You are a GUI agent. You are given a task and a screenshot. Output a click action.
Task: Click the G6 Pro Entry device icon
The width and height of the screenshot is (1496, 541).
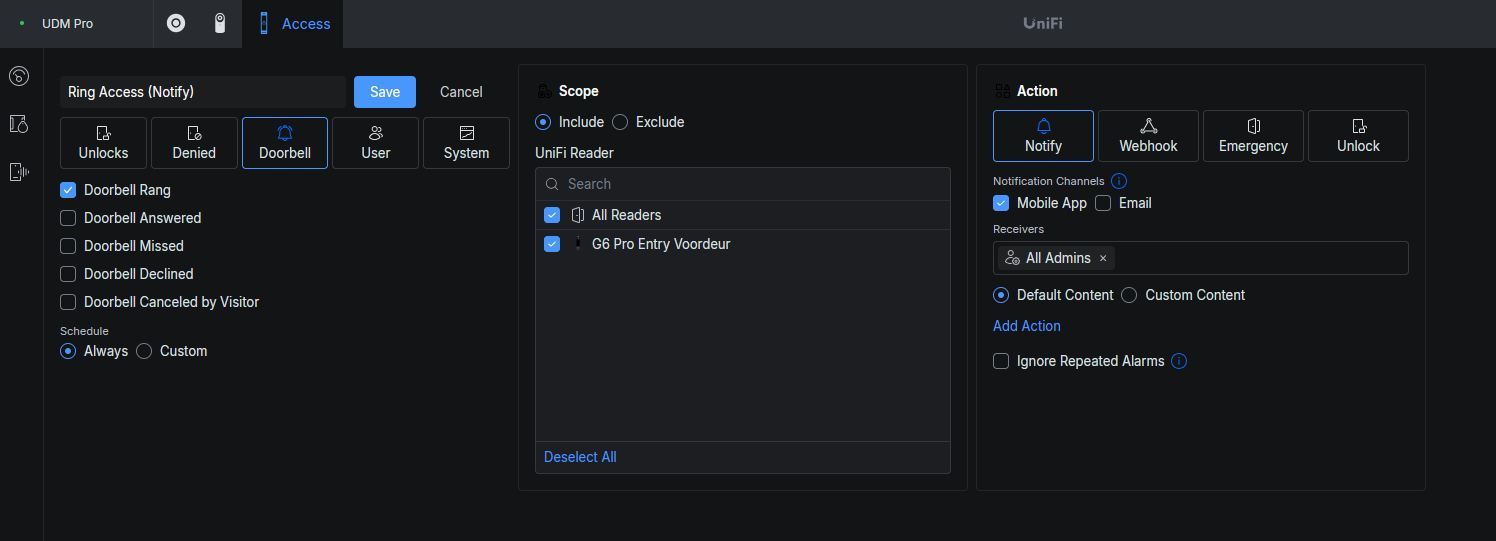[577, 244]
